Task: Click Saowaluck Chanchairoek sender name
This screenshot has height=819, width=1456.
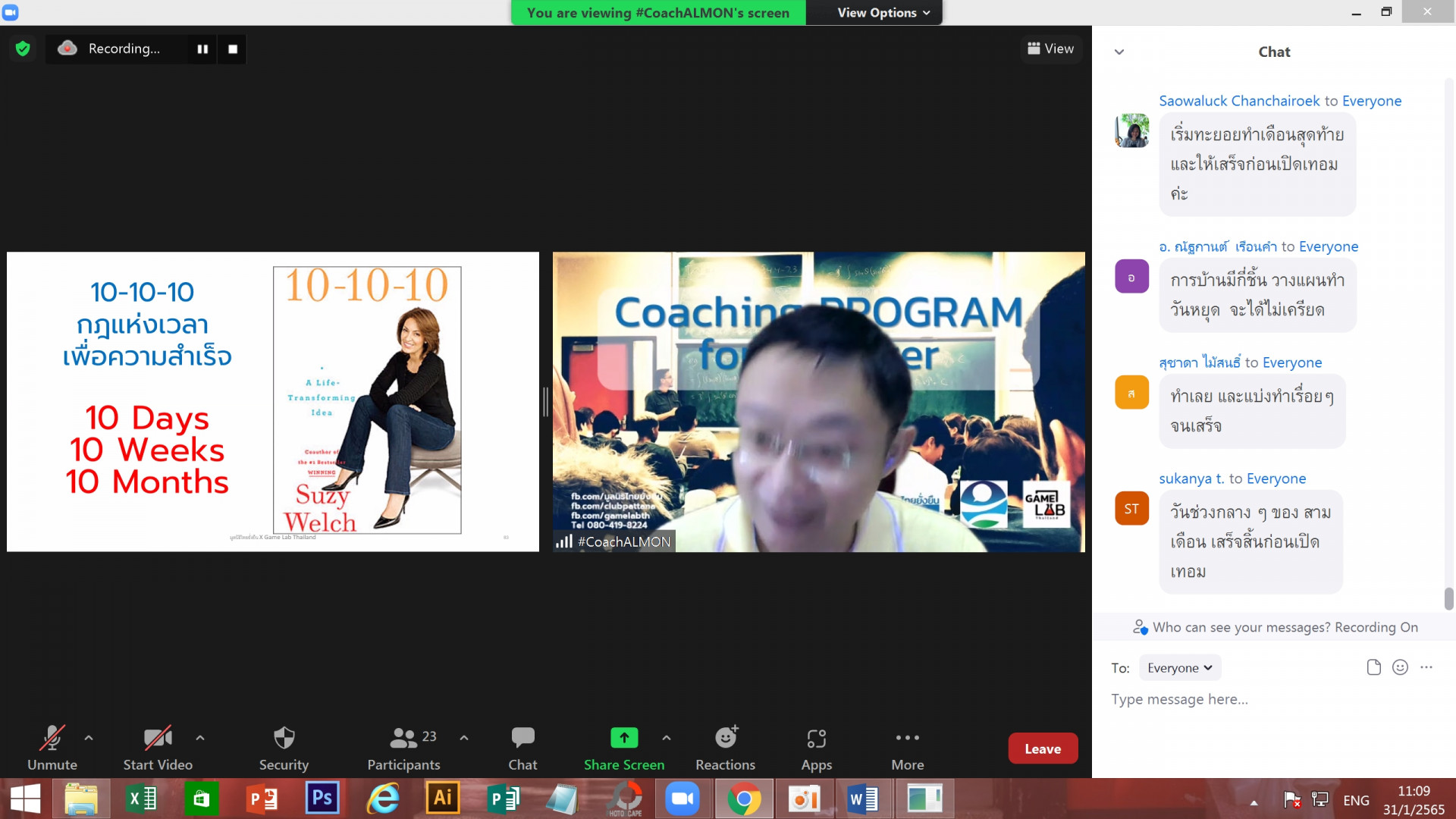Action: (x=1239, y=101)
